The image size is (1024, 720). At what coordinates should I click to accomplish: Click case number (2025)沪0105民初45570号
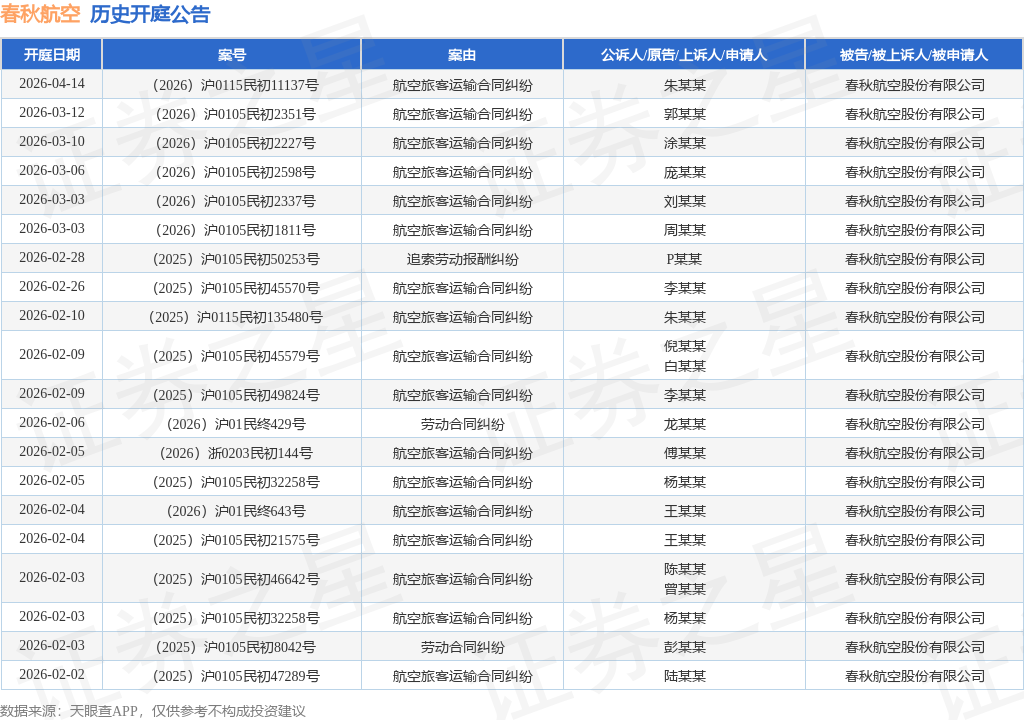coord(235,288)
